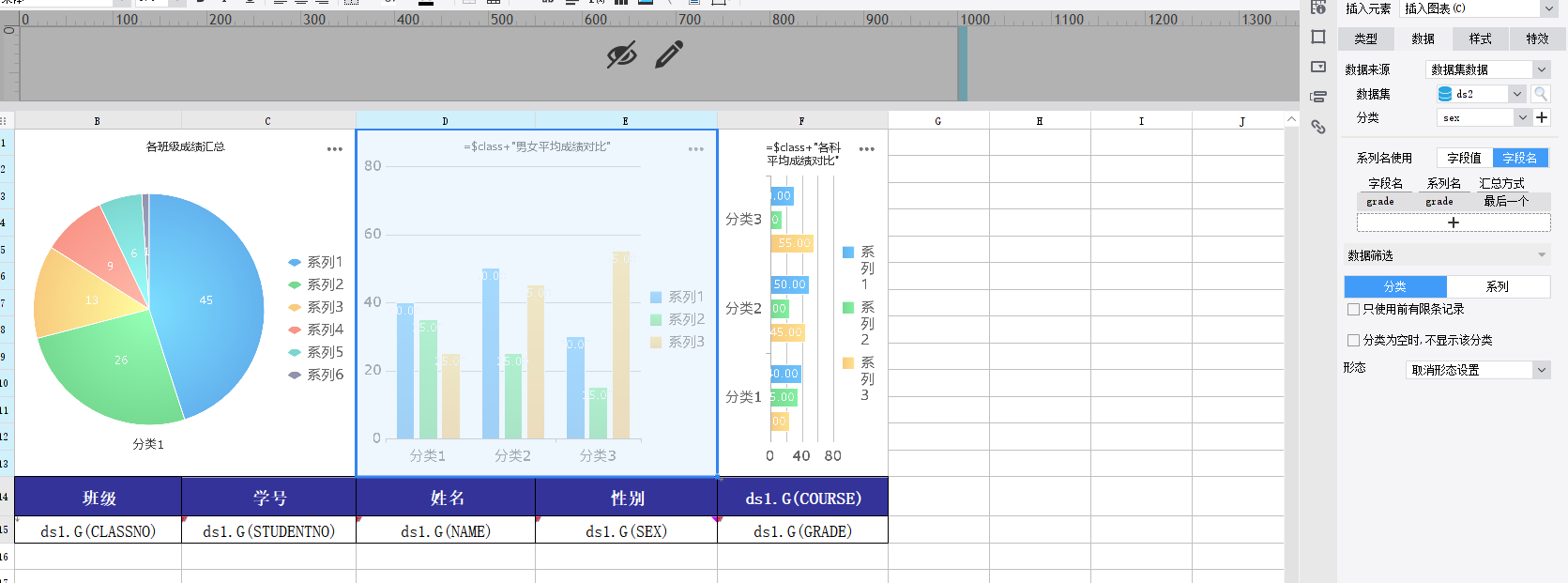
Task: Switch the data filter to 分类
Action: pos(1395,286)
